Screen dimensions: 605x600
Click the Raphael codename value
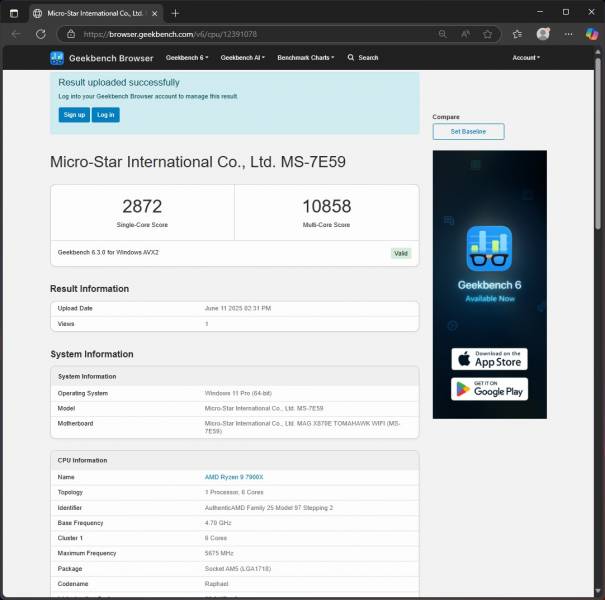(216, 584)
